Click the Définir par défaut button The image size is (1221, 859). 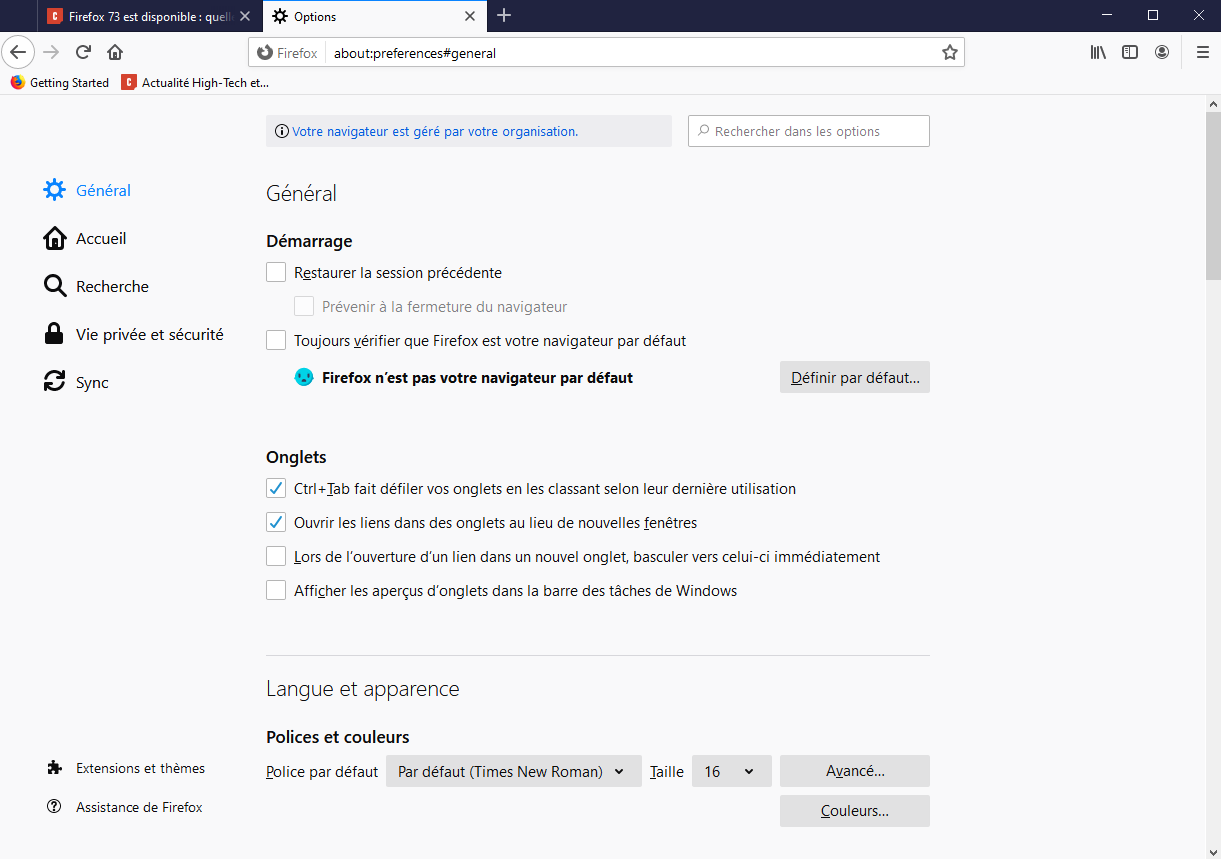pos(854,378)
